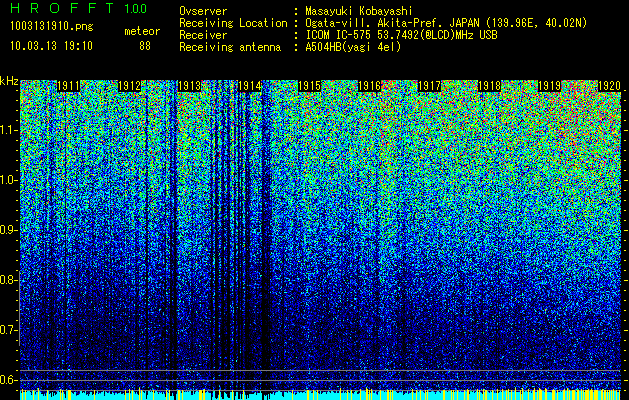Click the meteor count value 88

pos(145,46)
